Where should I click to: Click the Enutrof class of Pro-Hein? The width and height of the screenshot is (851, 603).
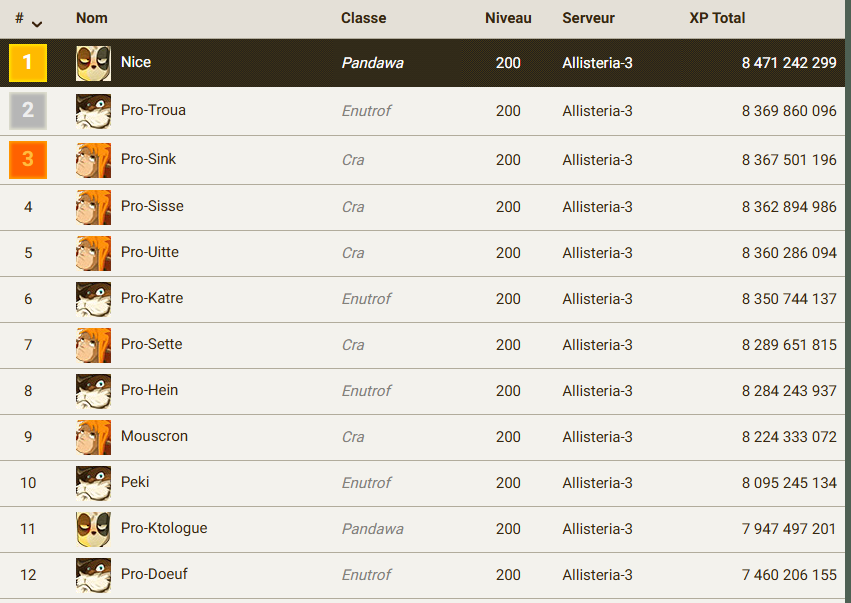coord(366,391)
